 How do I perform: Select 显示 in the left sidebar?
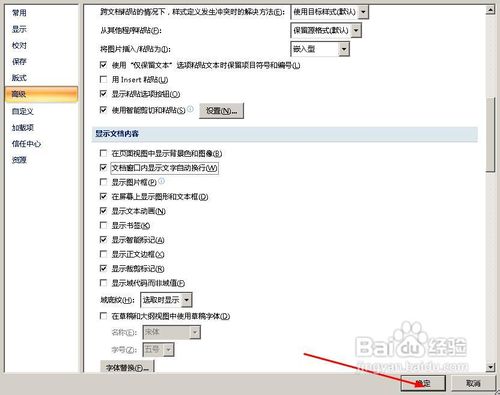pos(19,29)
